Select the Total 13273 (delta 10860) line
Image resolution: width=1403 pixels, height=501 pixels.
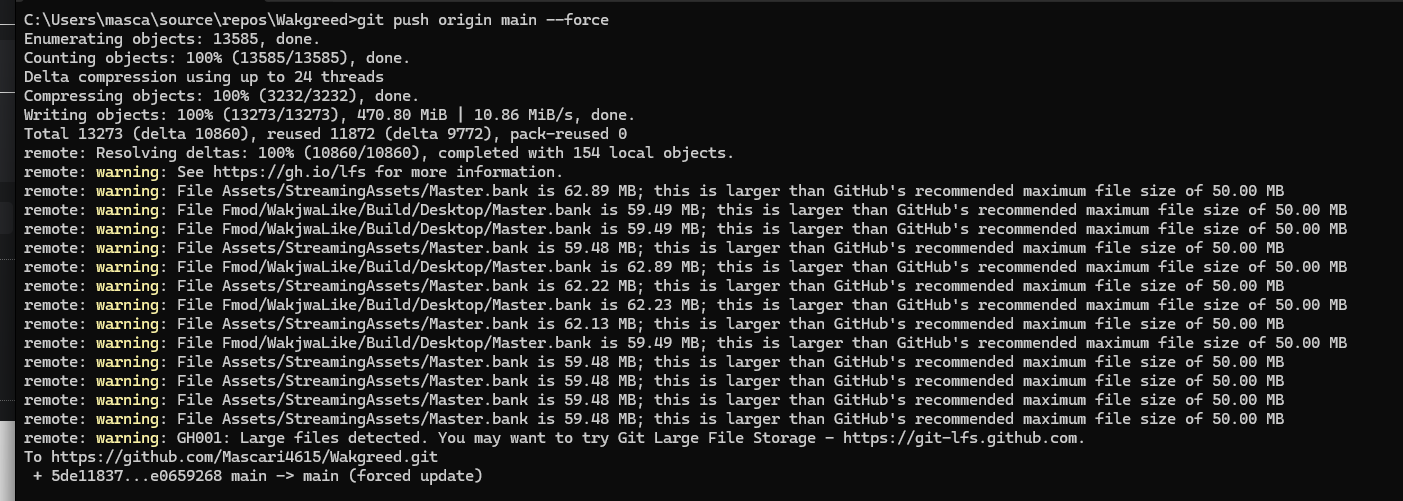[326, 134]
